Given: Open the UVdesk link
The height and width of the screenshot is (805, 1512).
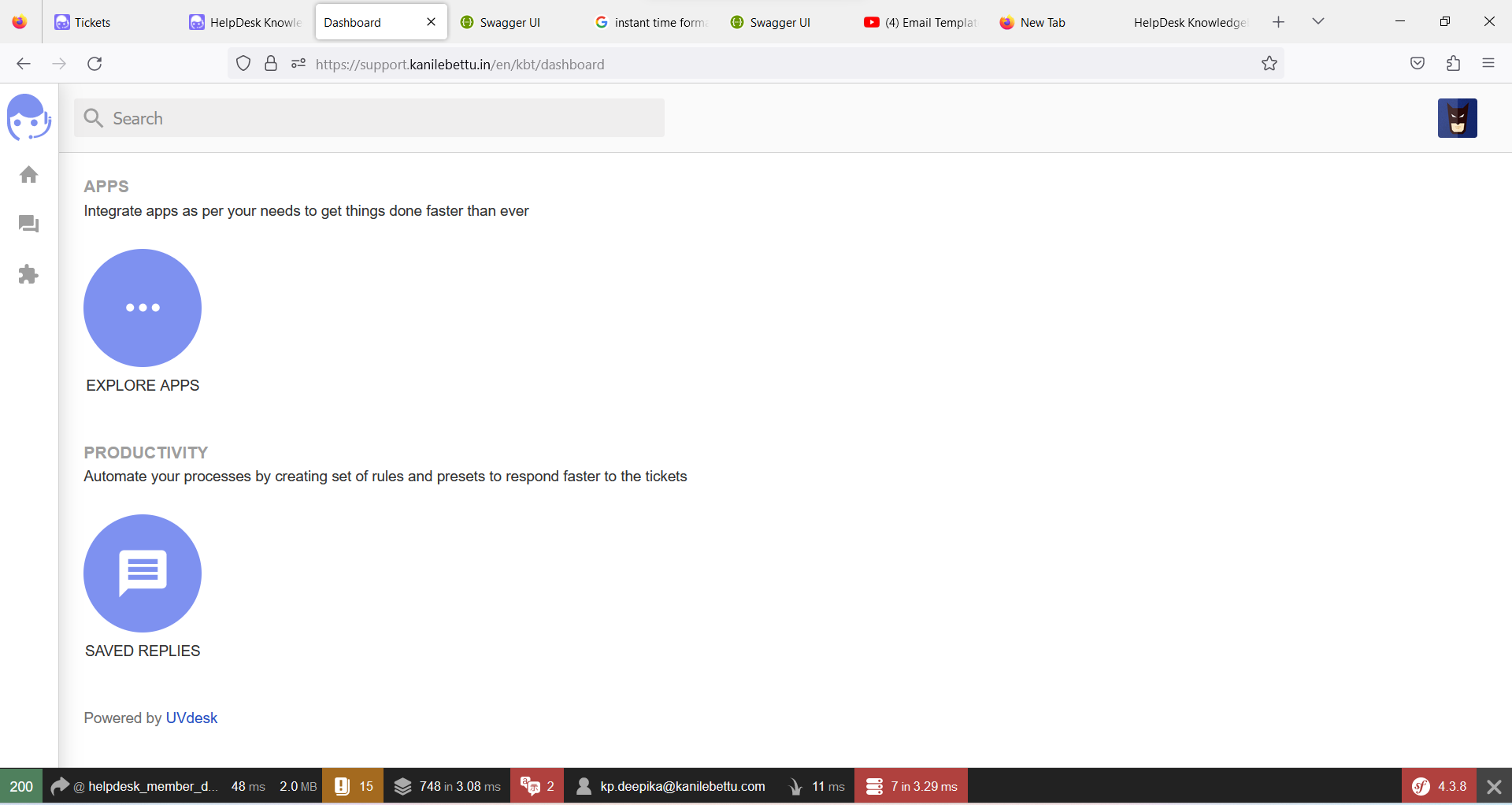Looking at the screenshot, I should pos(191,718).
